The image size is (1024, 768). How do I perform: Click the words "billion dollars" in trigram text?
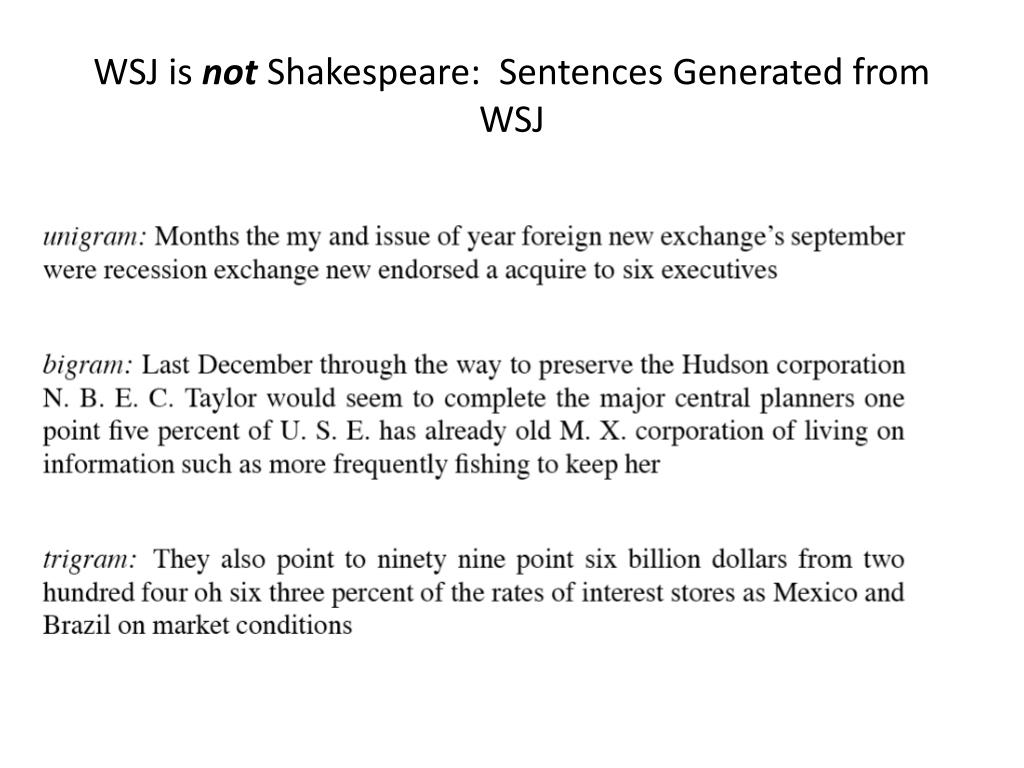(x=707, y=560)
